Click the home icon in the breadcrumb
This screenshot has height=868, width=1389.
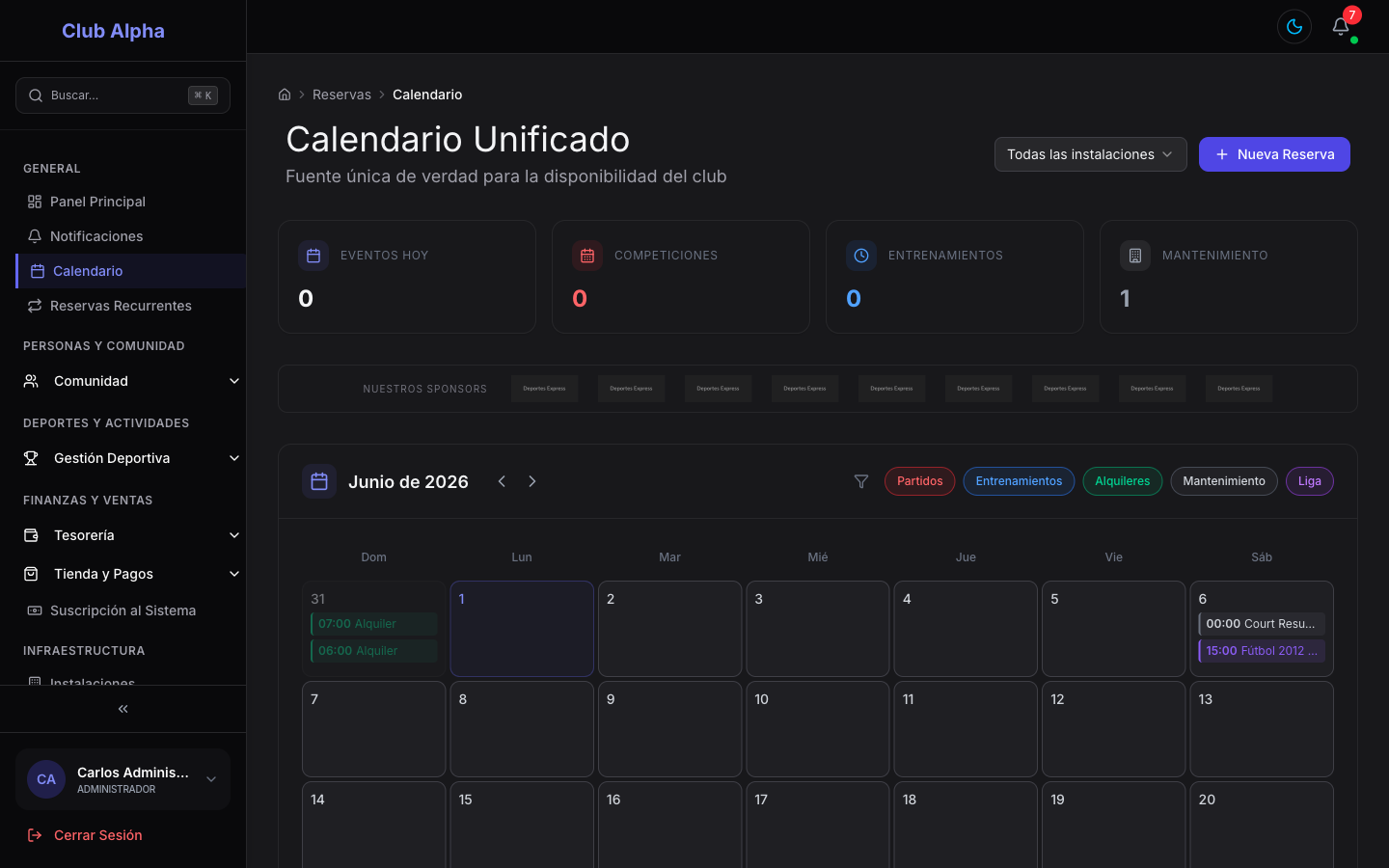(x=285, y=95)
